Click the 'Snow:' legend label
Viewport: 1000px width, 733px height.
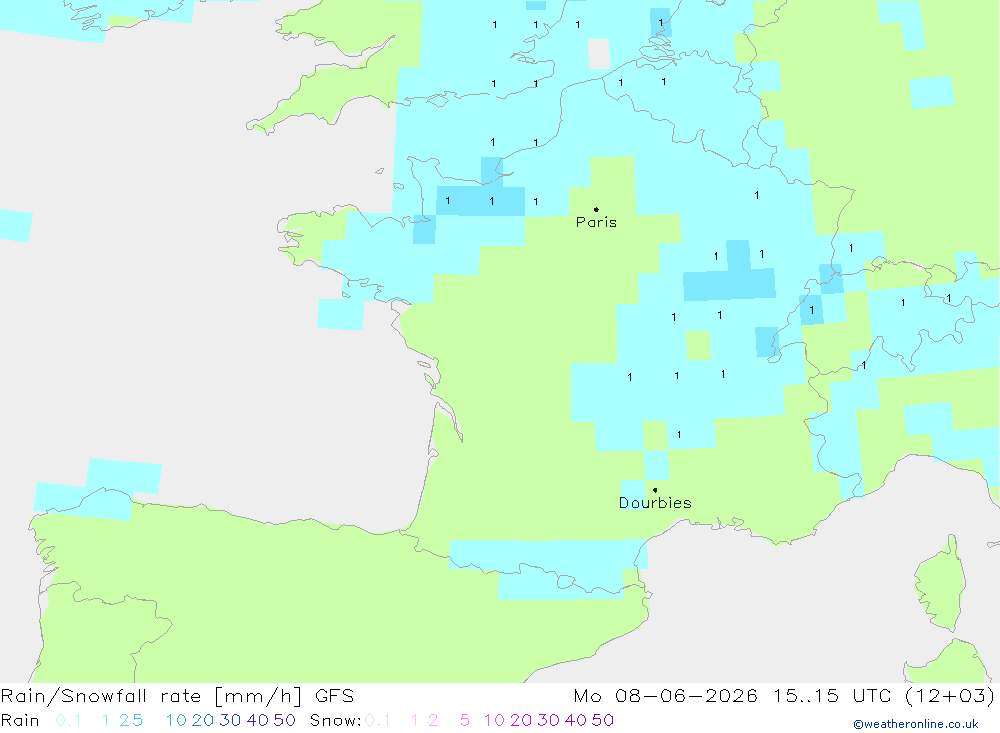coord(335,720)
